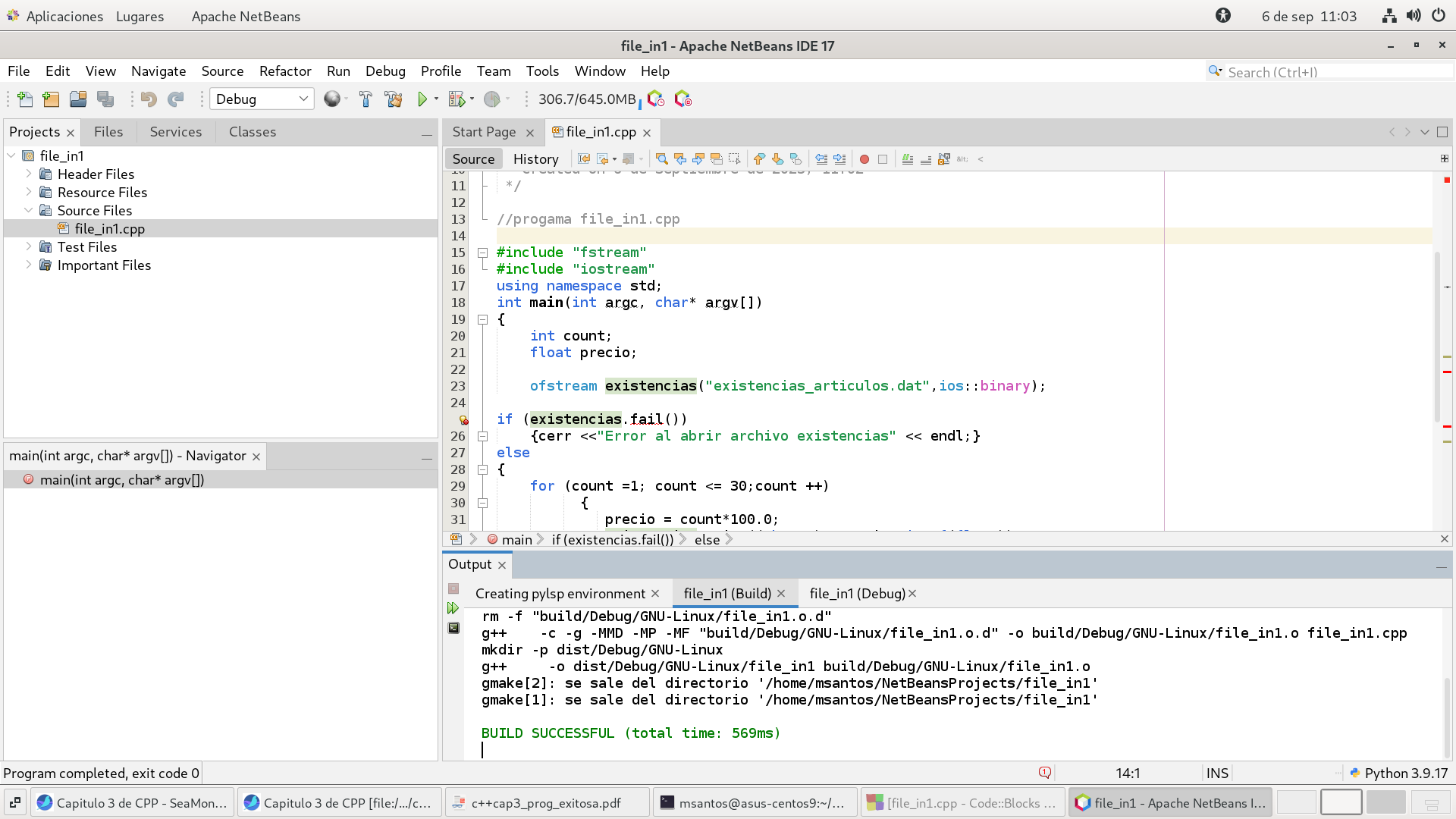The height and width of the screenshot is (819, 1456).
Task: Toggle rectangular selection mode
Action: tap(735, 159)
